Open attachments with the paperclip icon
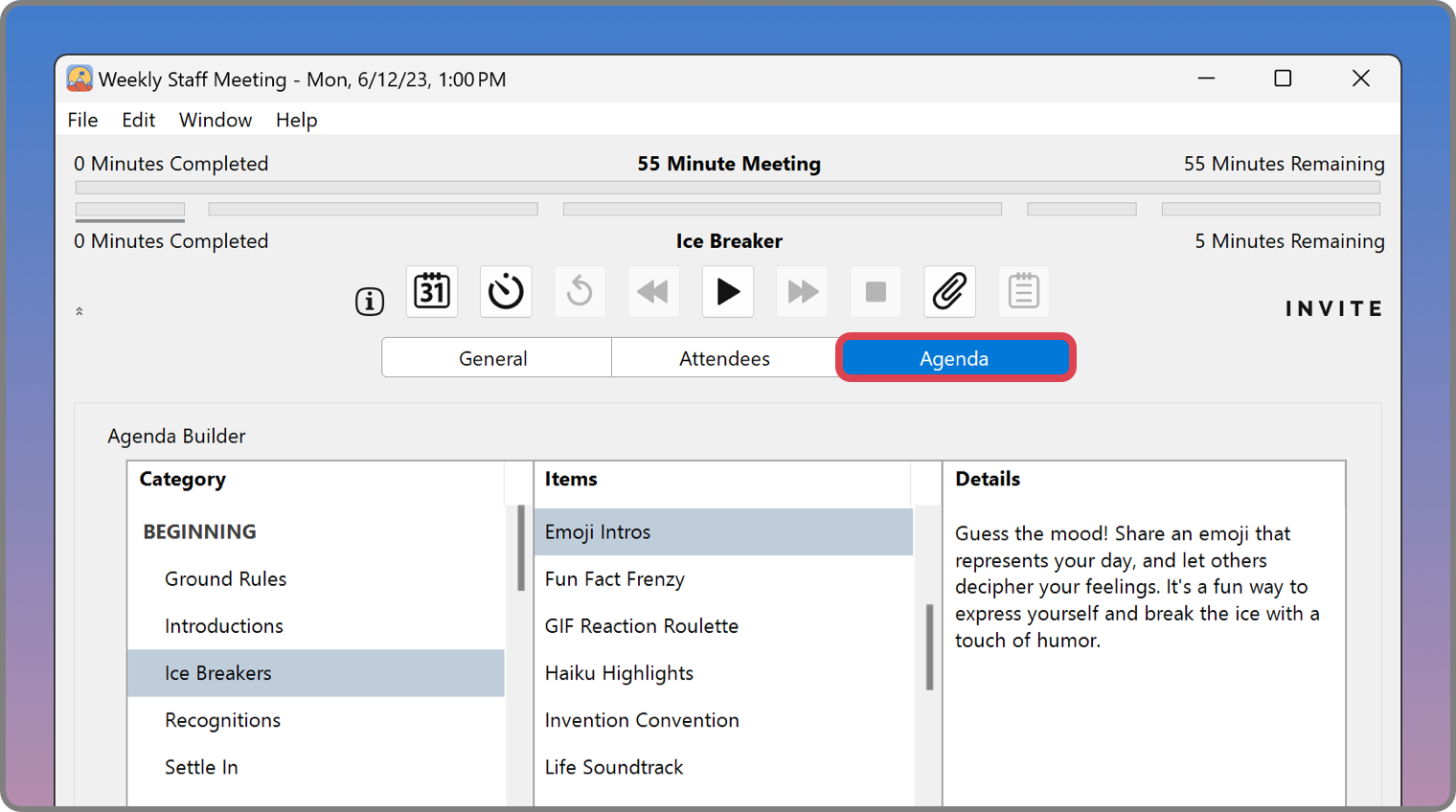1456x812 pixels. 949,291
